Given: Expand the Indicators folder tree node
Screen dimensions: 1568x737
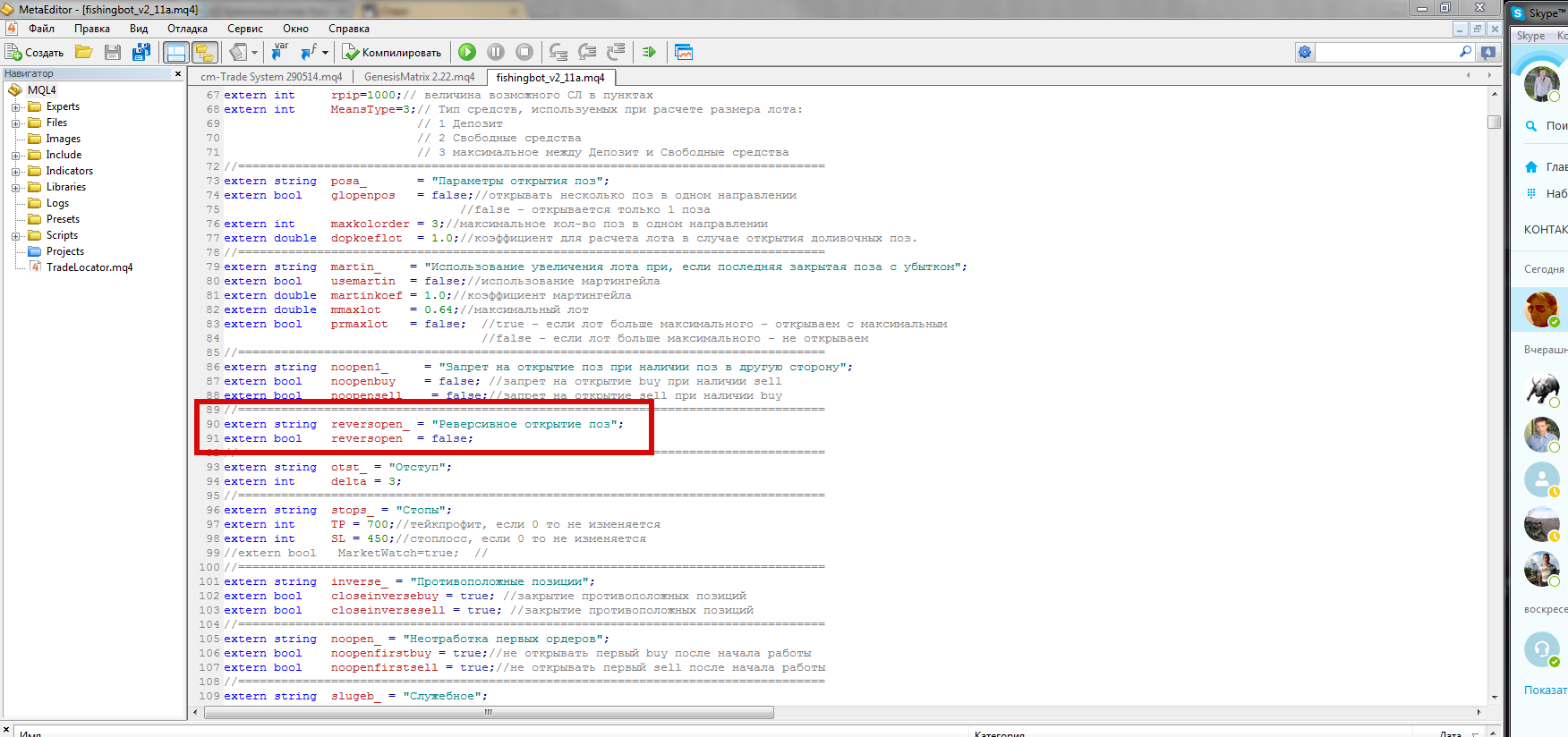Looking at the screenshot, I should 15,171.
